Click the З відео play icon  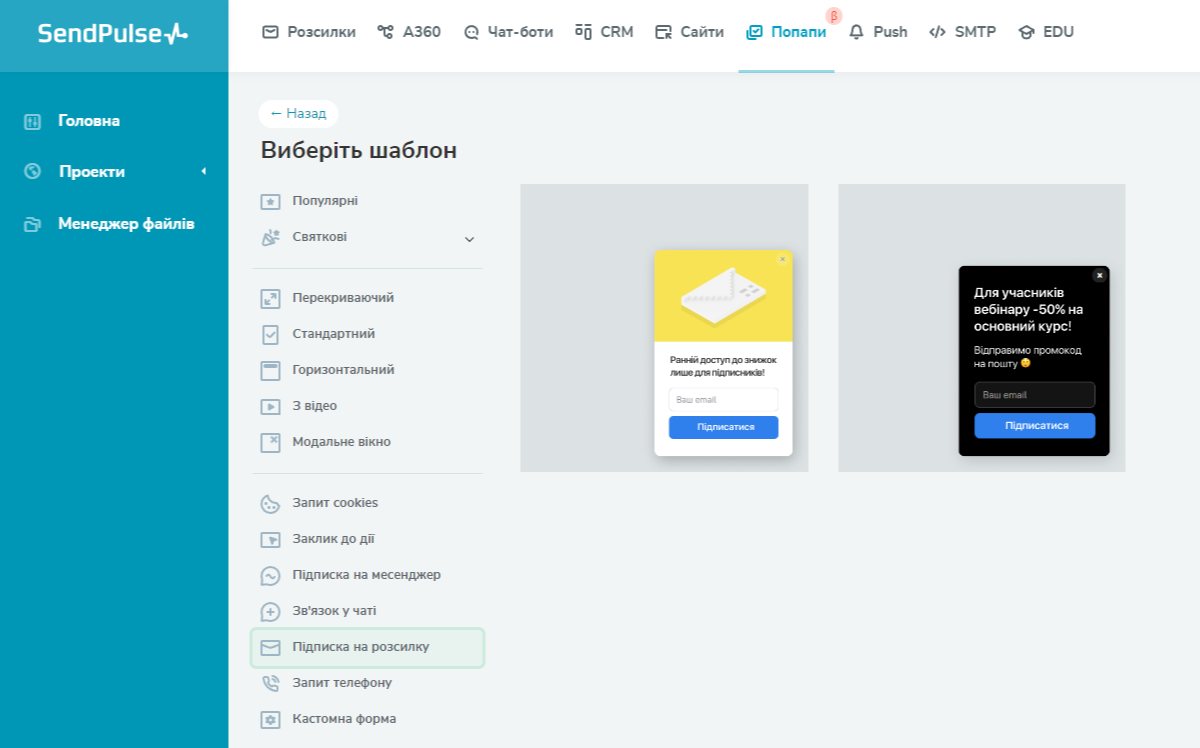tap(270, 407)
